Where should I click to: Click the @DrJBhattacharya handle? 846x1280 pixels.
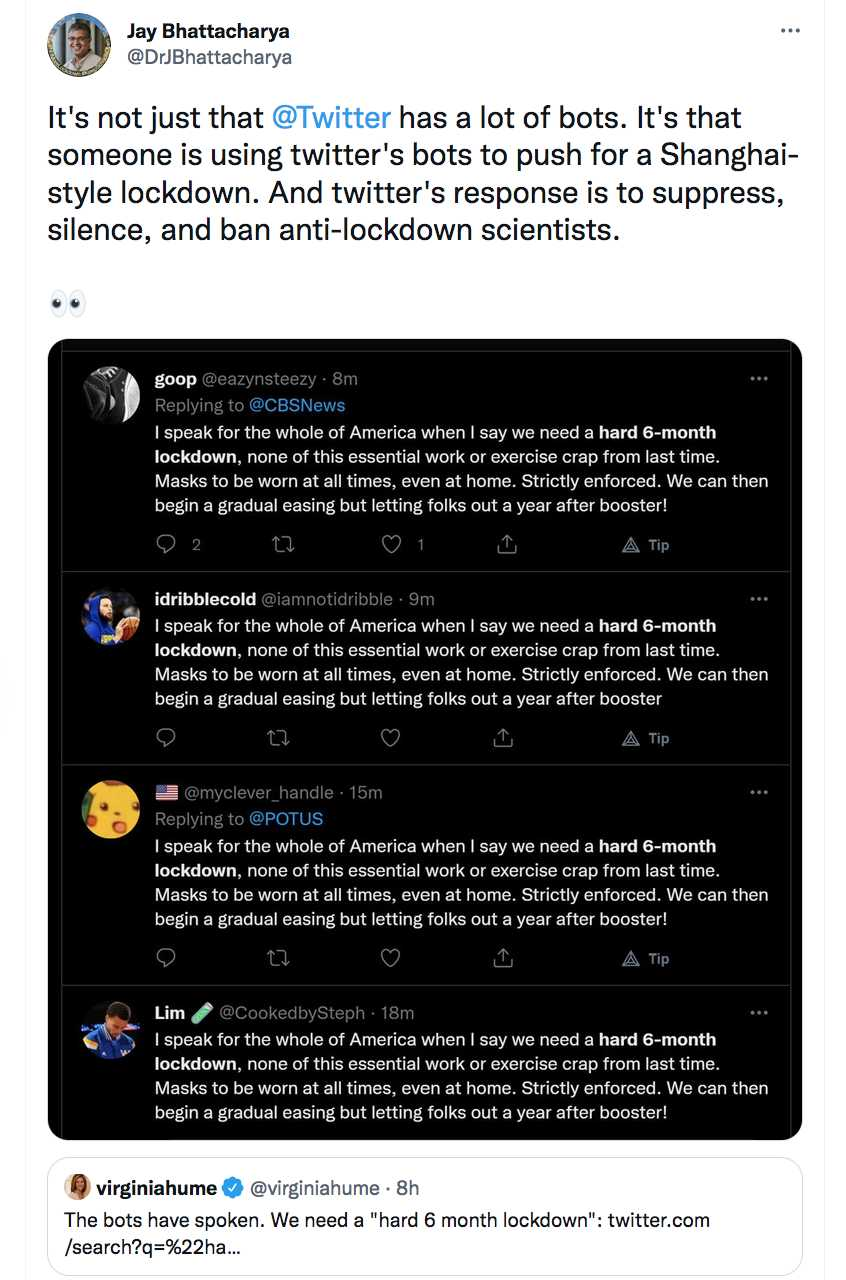tap(210, 57)
